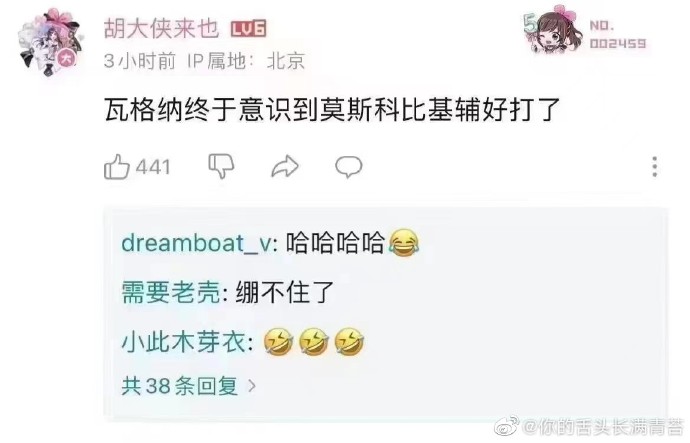Image resolution: width=690 pixels, height=443 pixels.
Task: Tap the thumbs-down dislike icon
Action: [221, 166]
